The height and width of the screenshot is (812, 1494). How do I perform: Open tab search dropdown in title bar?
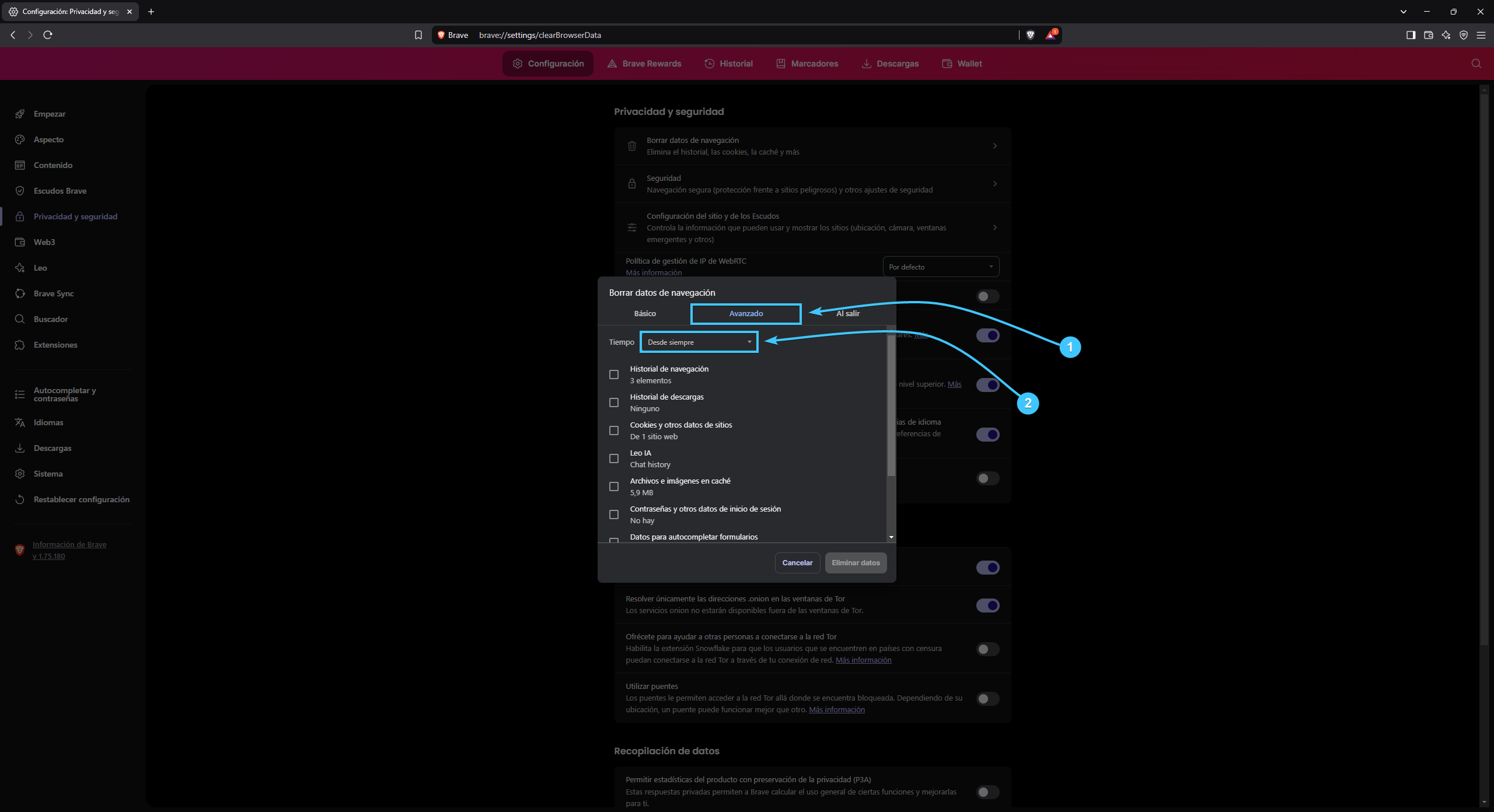point(1404,12)
